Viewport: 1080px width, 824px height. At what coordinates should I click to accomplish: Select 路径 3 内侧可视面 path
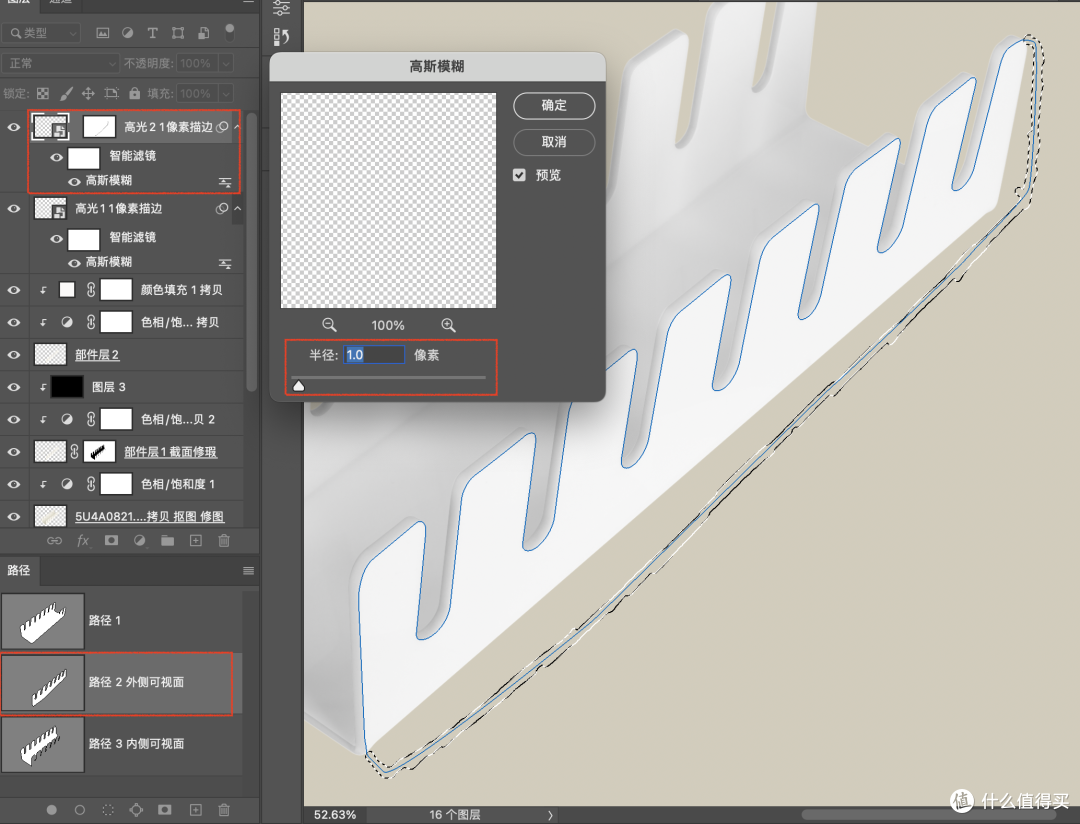[x=121, y=743]
